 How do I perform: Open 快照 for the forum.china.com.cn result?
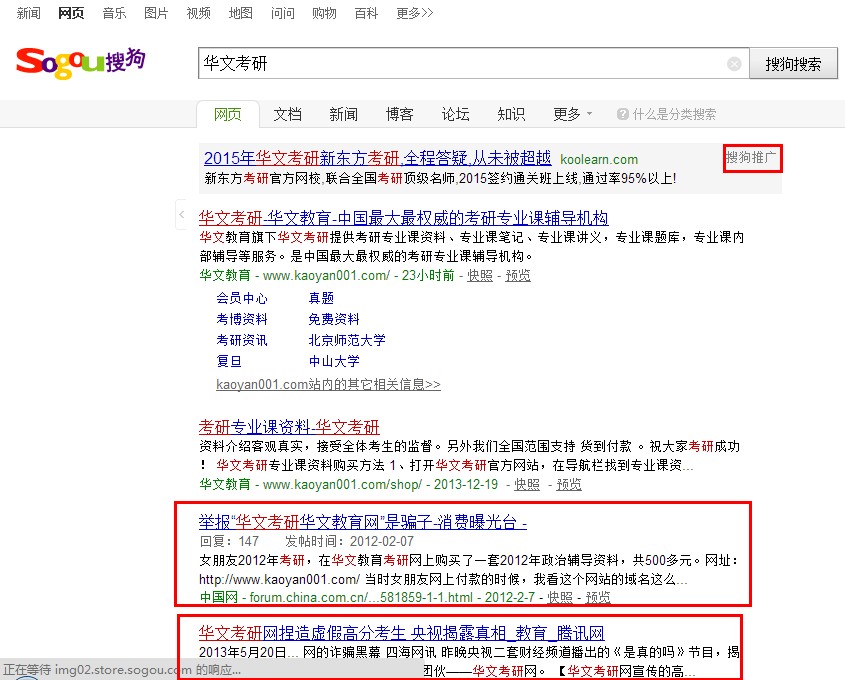click(560, 598)
